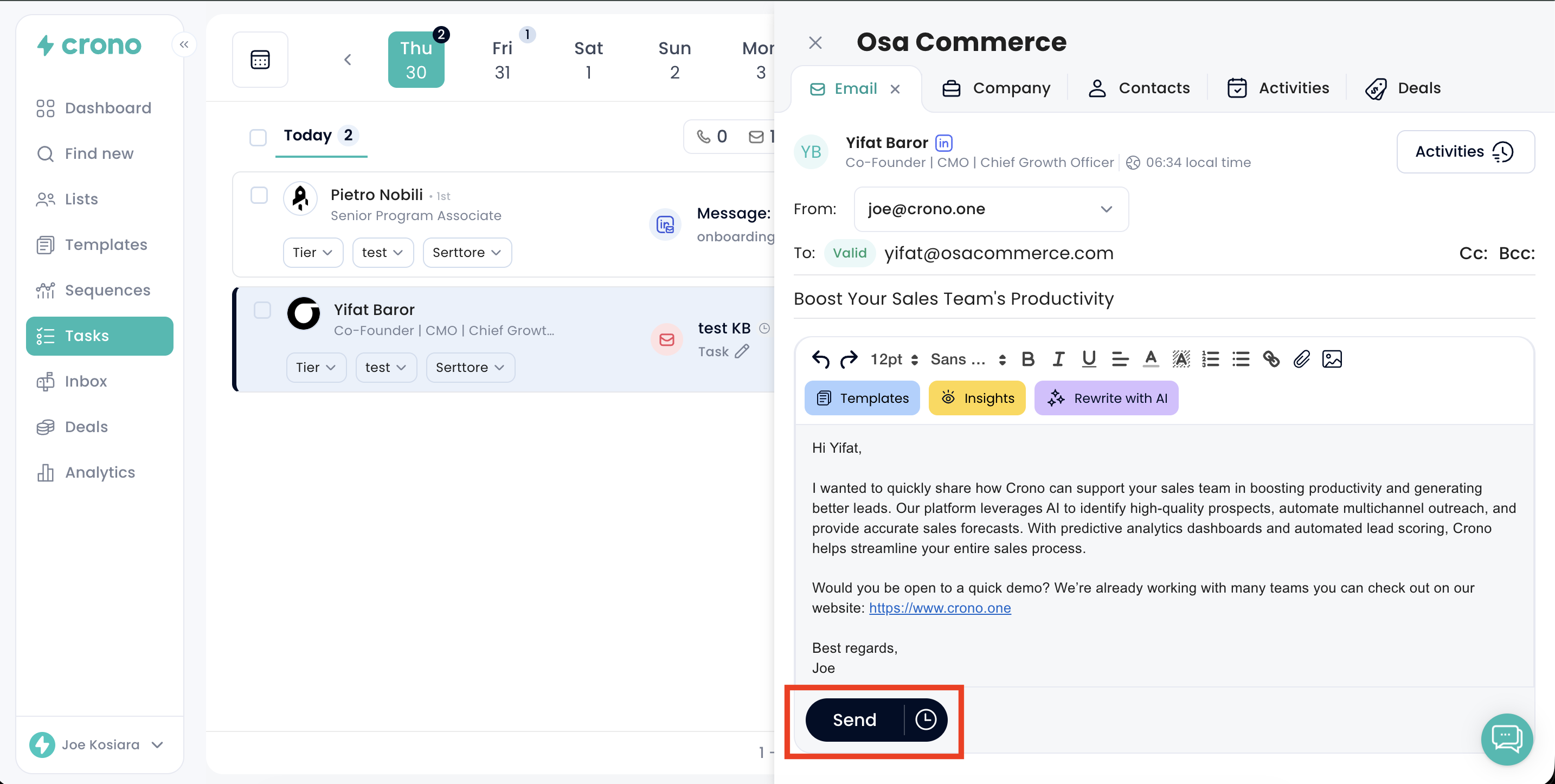Click the Rewrite with AI button

(1106, 399)
